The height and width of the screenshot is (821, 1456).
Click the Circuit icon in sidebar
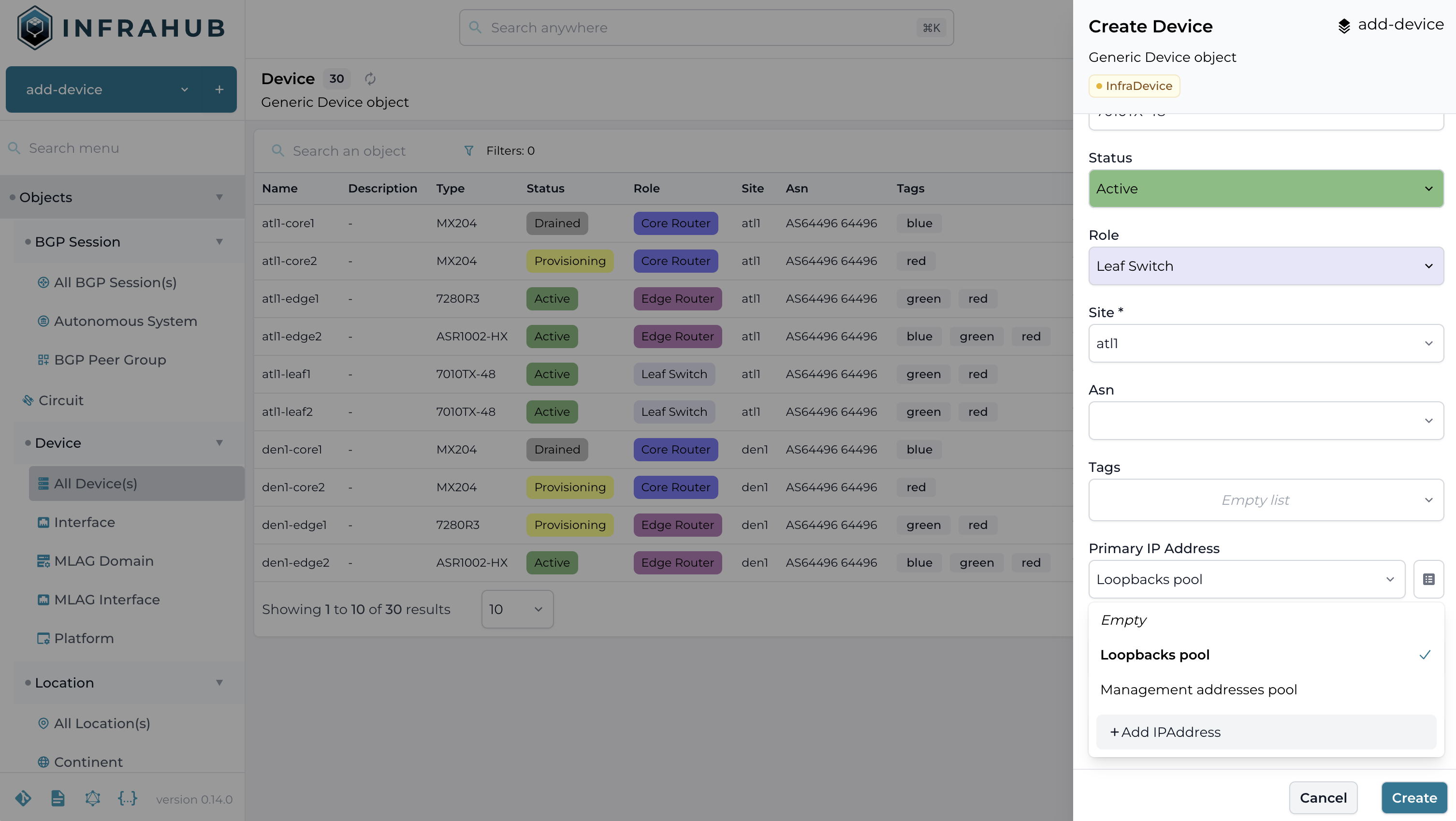28,400
